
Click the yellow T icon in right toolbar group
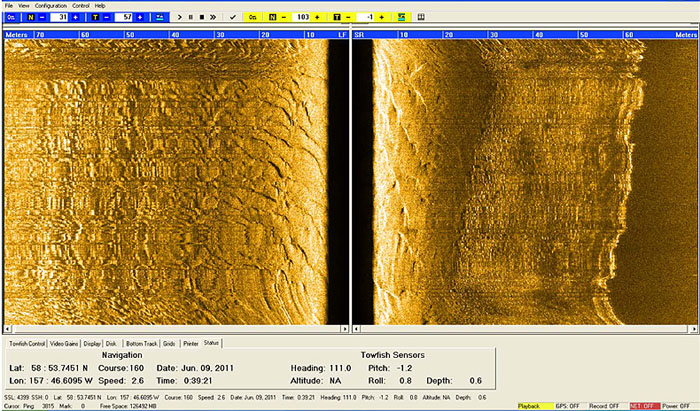(337, 17)
